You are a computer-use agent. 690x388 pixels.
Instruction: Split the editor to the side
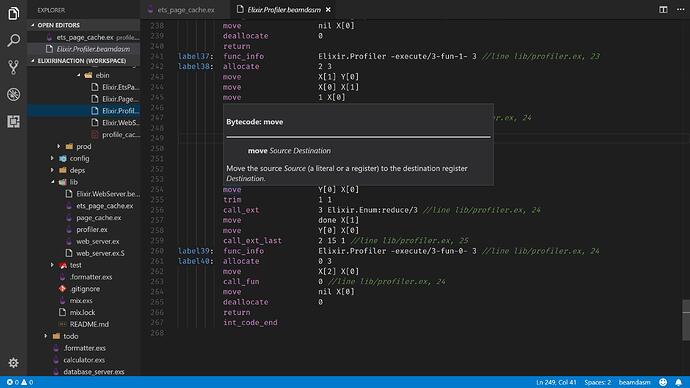point(663,9)
